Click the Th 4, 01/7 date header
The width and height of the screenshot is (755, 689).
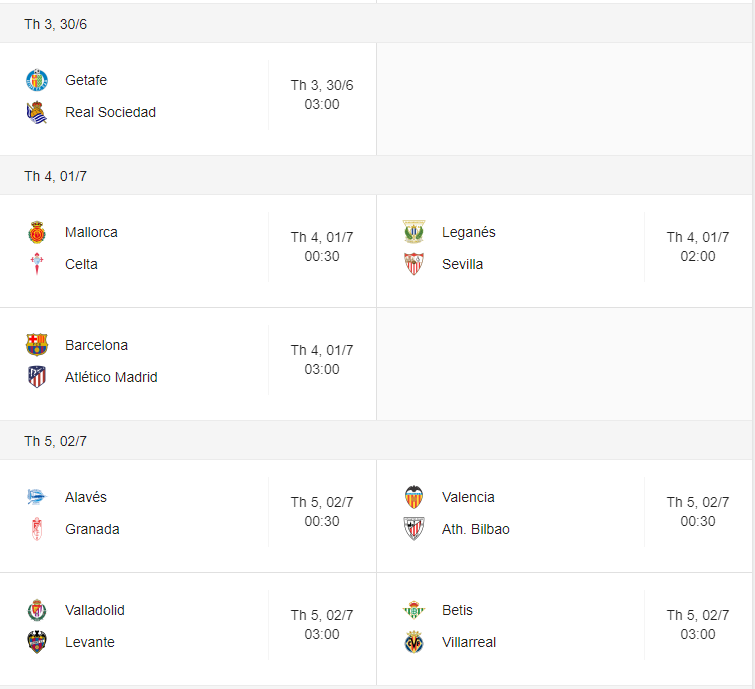tap(55, 176)
